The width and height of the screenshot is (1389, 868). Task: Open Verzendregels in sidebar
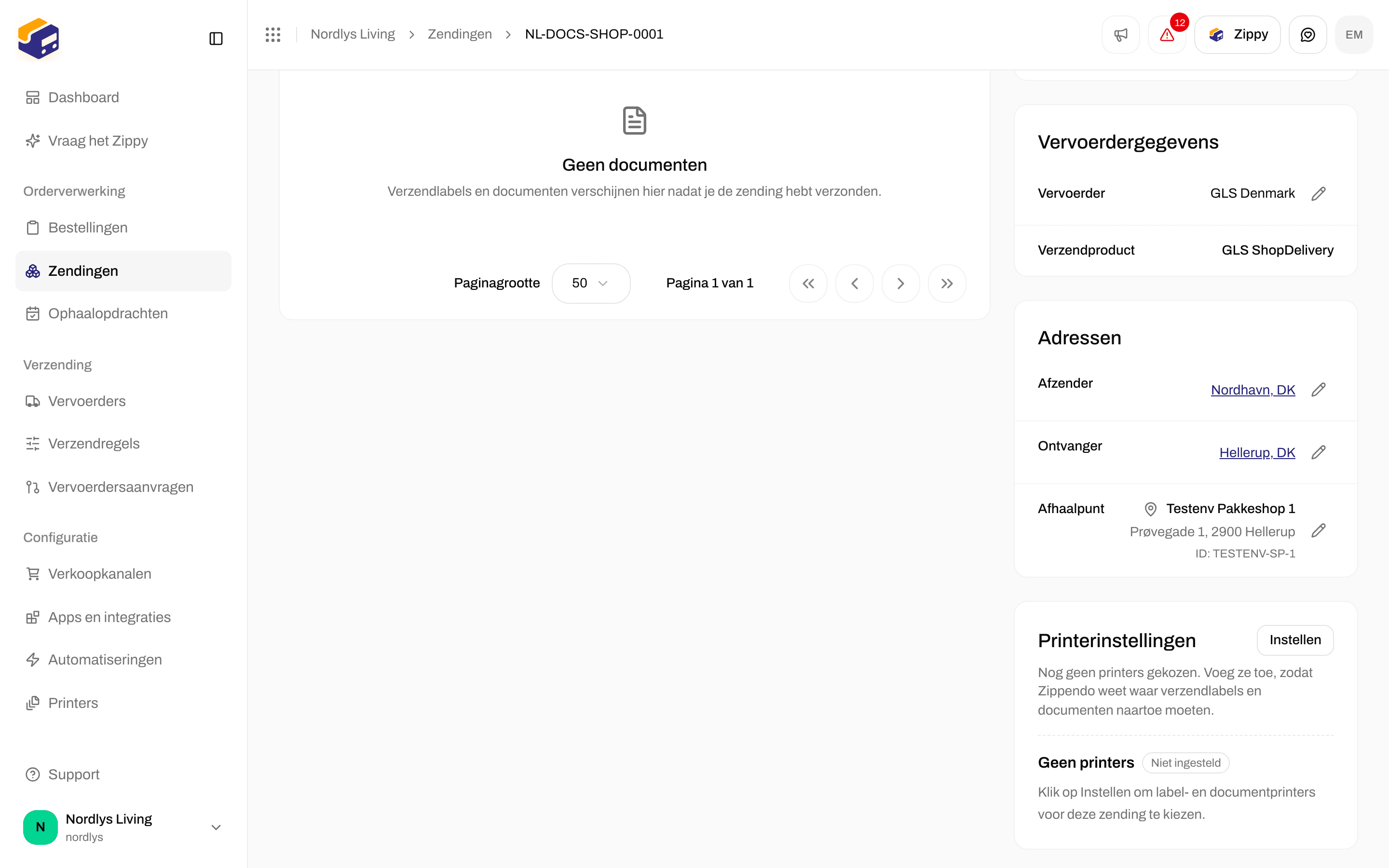tap(123, 444)
